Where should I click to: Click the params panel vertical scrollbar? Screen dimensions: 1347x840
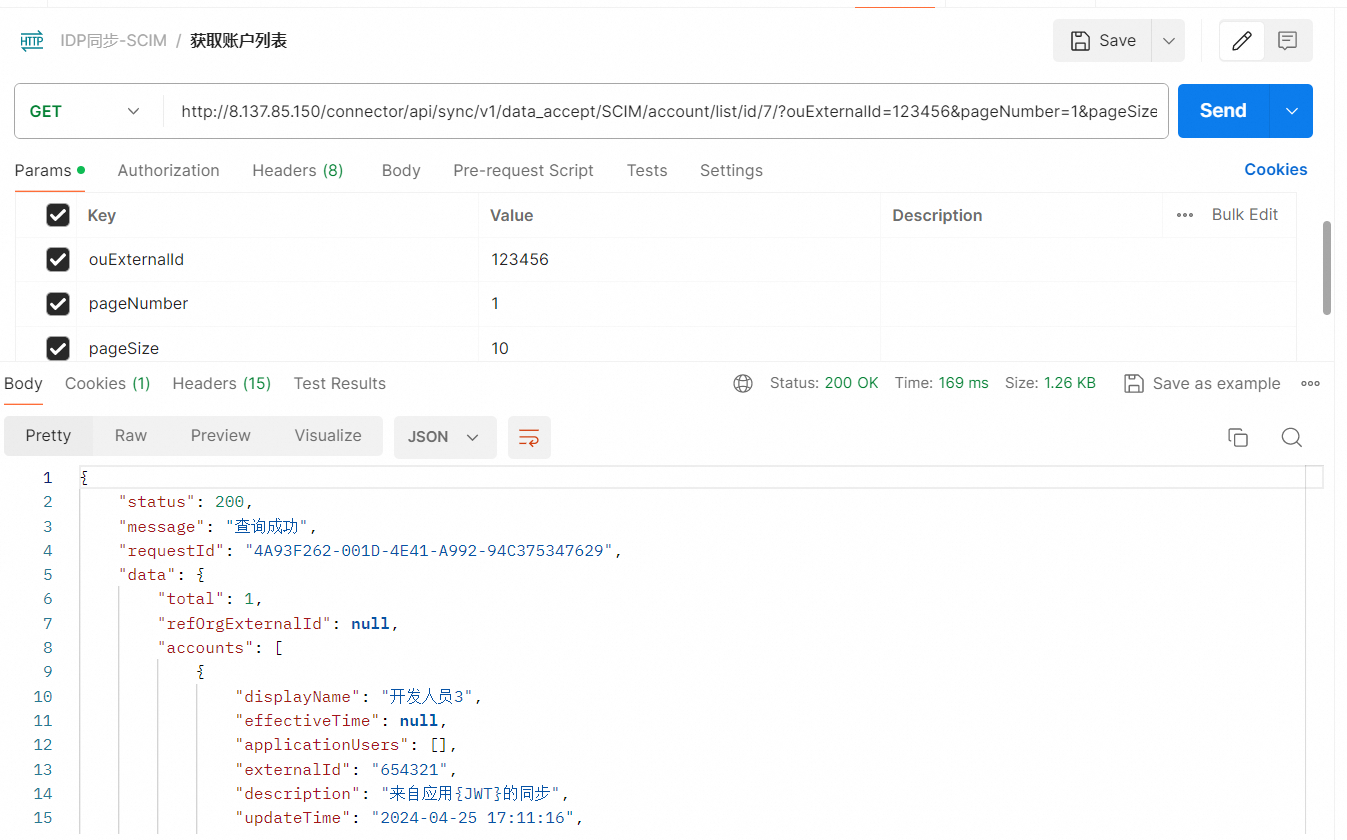[1327, 268]
